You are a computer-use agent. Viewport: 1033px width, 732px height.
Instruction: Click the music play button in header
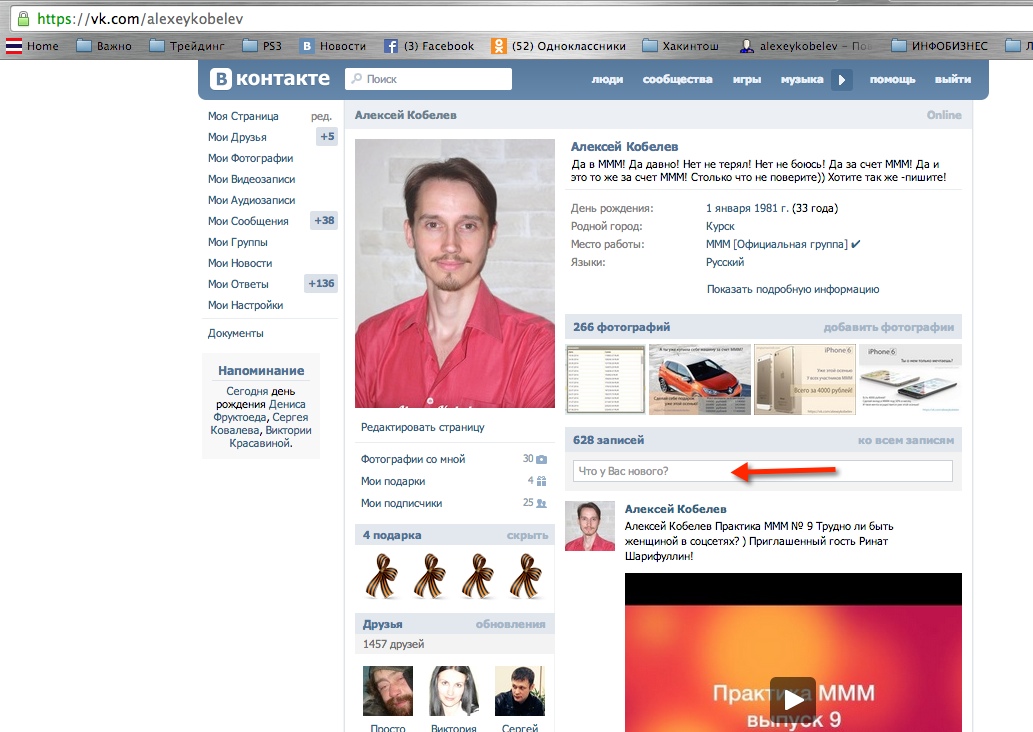[841, 80]
